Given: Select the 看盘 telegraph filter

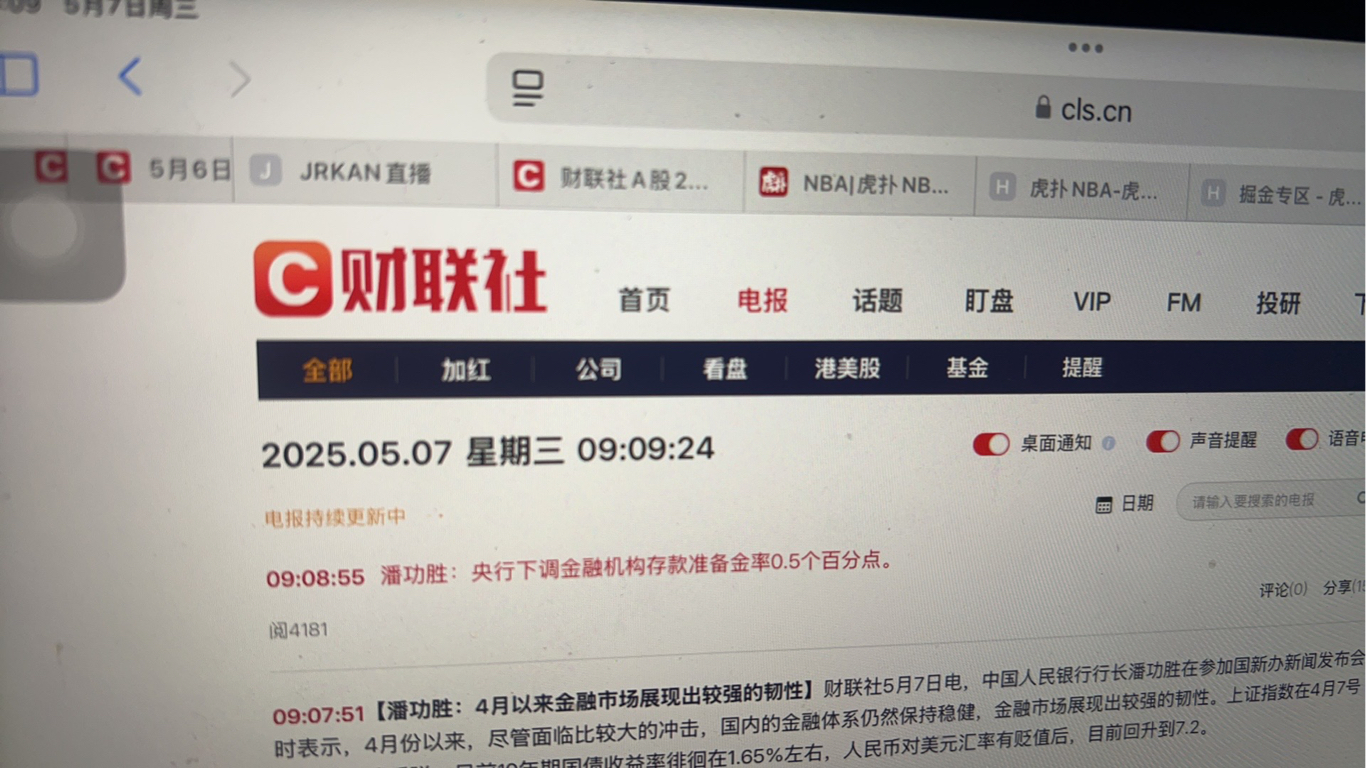Looking at the screenshot, I should 724,369.
